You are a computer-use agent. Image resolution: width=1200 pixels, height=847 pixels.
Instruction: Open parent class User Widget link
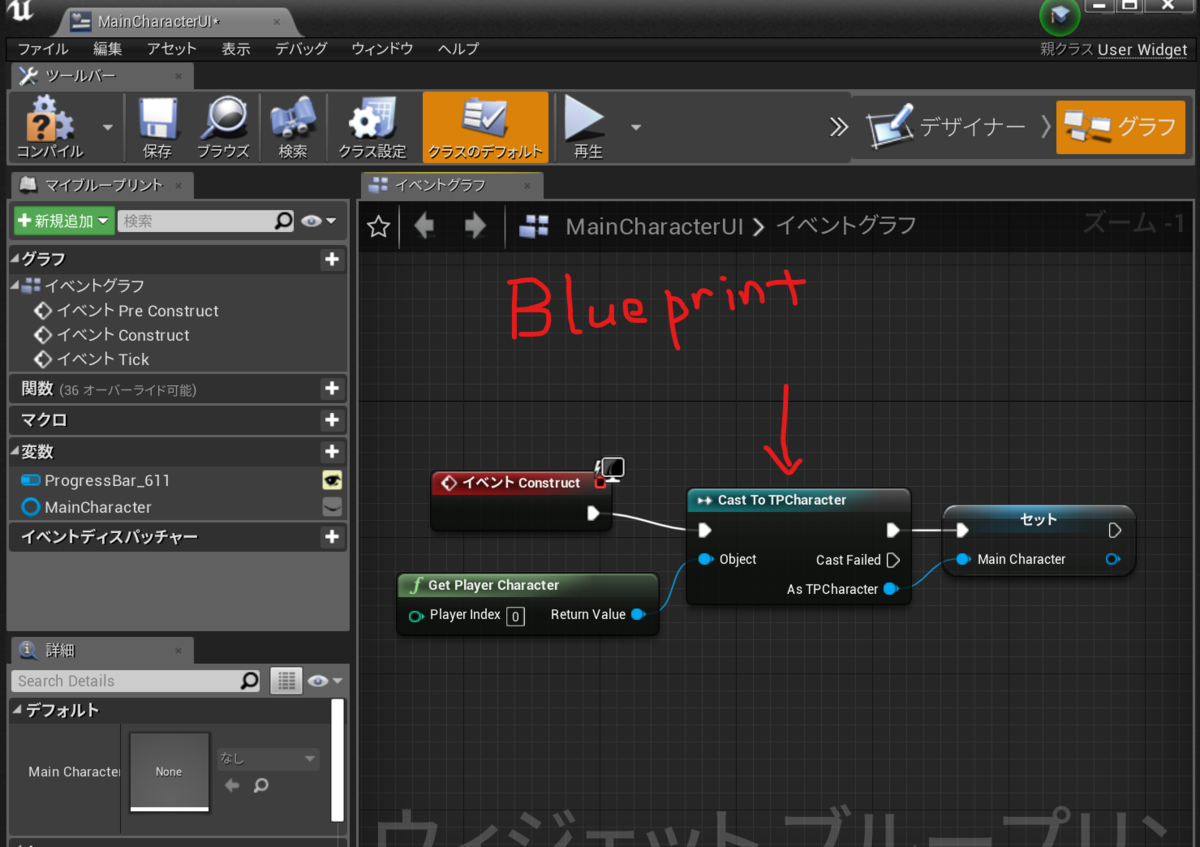tap(1142, 50)
